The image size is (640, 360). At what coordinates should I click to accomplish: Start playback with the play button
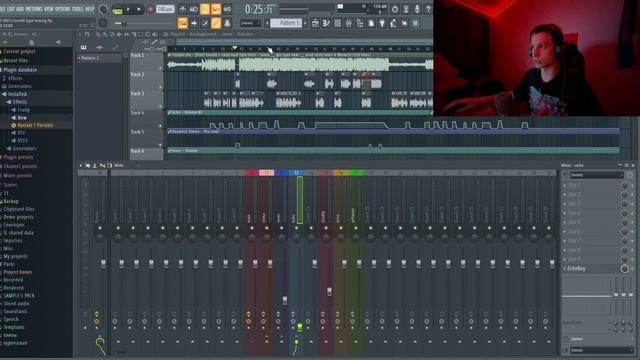(129, 9)
